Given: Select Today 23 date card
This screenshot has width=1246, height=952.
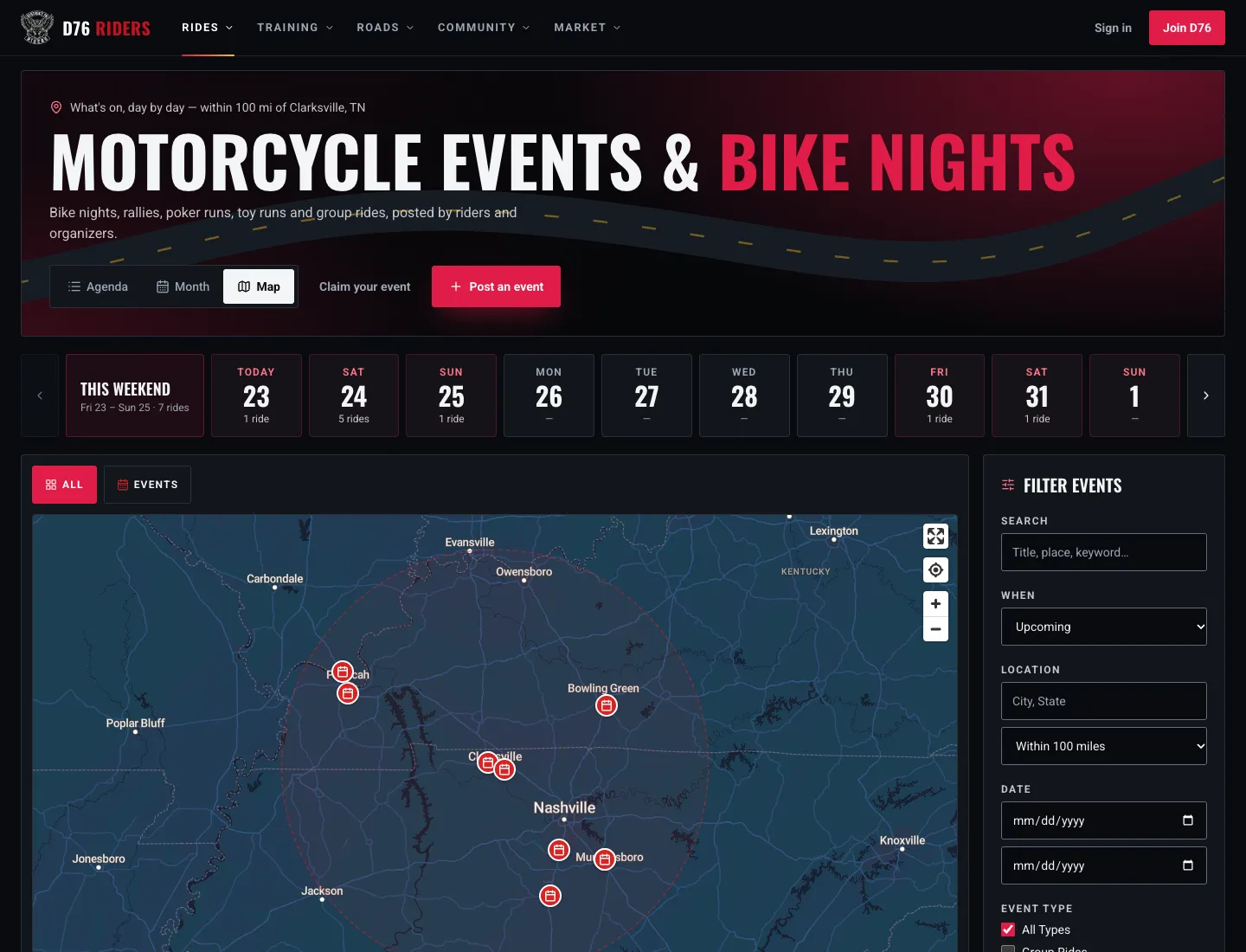Looking at the screenshot, I should coord(256,396).
